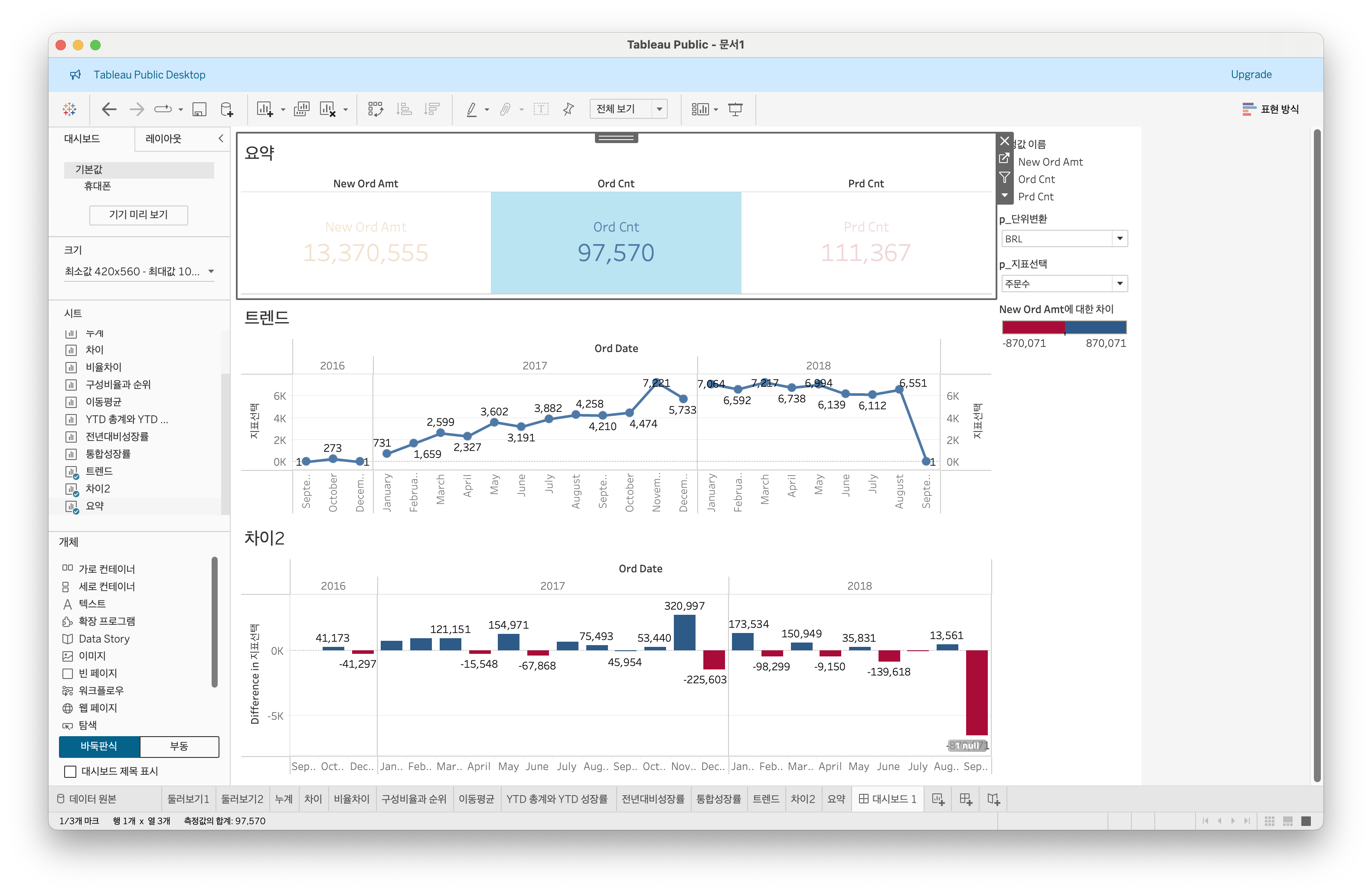
Task: Select the 바둑판식 layout toggle
Action: 99,746
